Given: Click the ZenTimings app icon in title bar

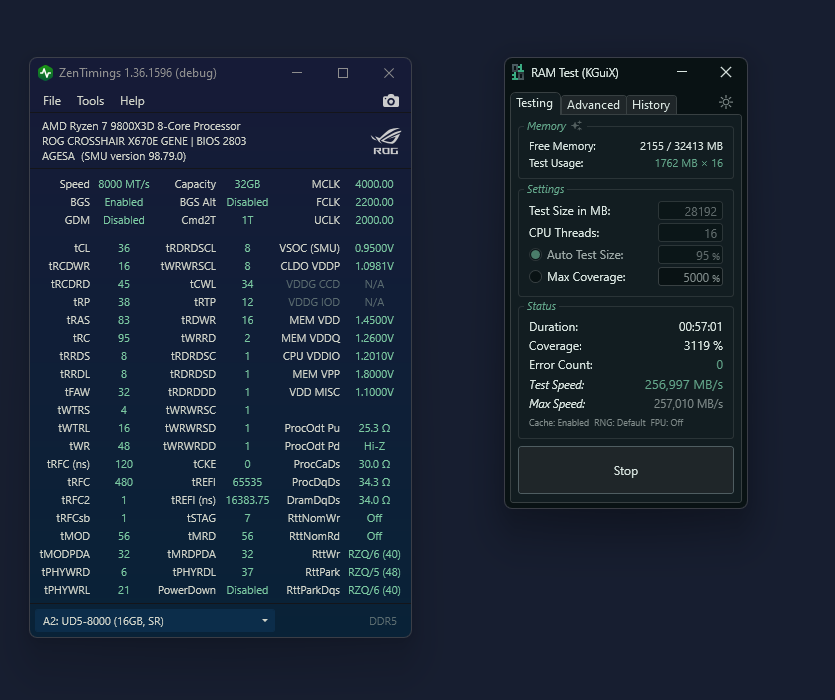Looking at the screenshot, I should point(45,73).
